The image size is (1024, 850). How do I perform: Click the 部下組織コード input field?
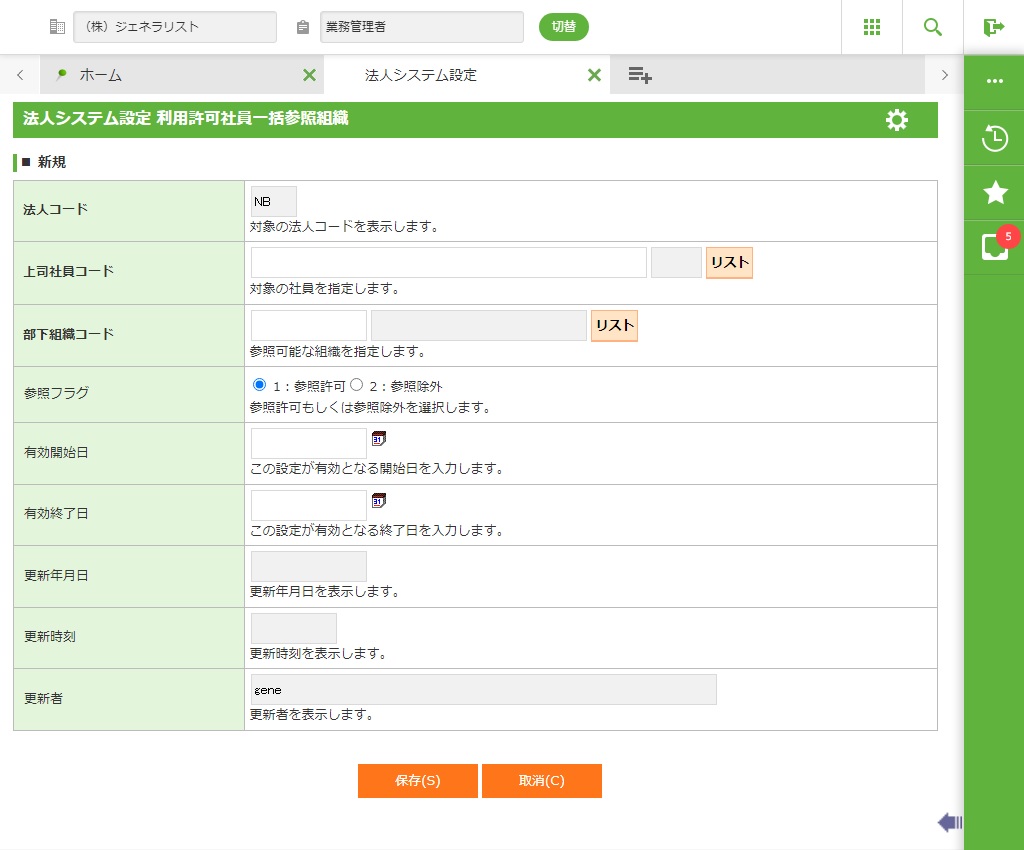(309, 326)
